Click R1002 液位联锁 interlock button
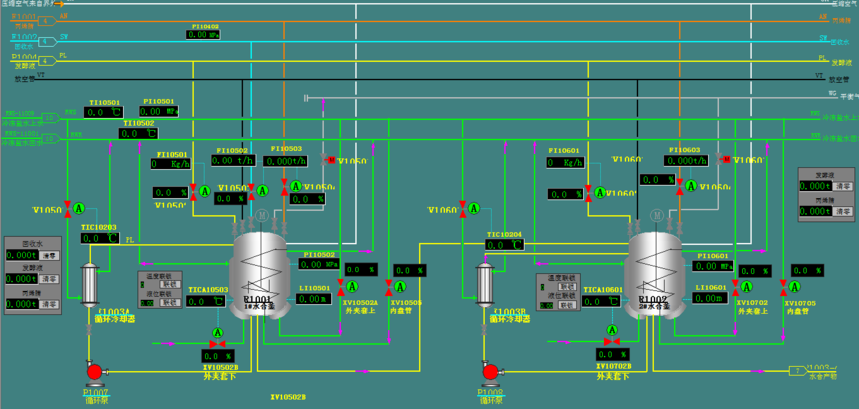This screenshot has height=409, width=859. coord(567,304)
